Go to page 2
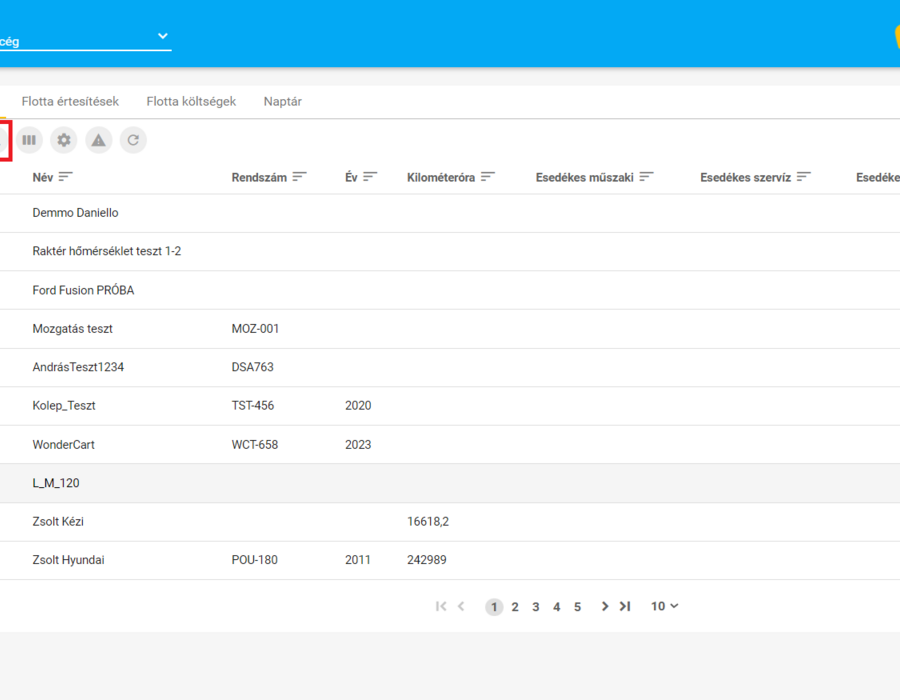Viewport: 900px width, 700px height. pos(515,607)
